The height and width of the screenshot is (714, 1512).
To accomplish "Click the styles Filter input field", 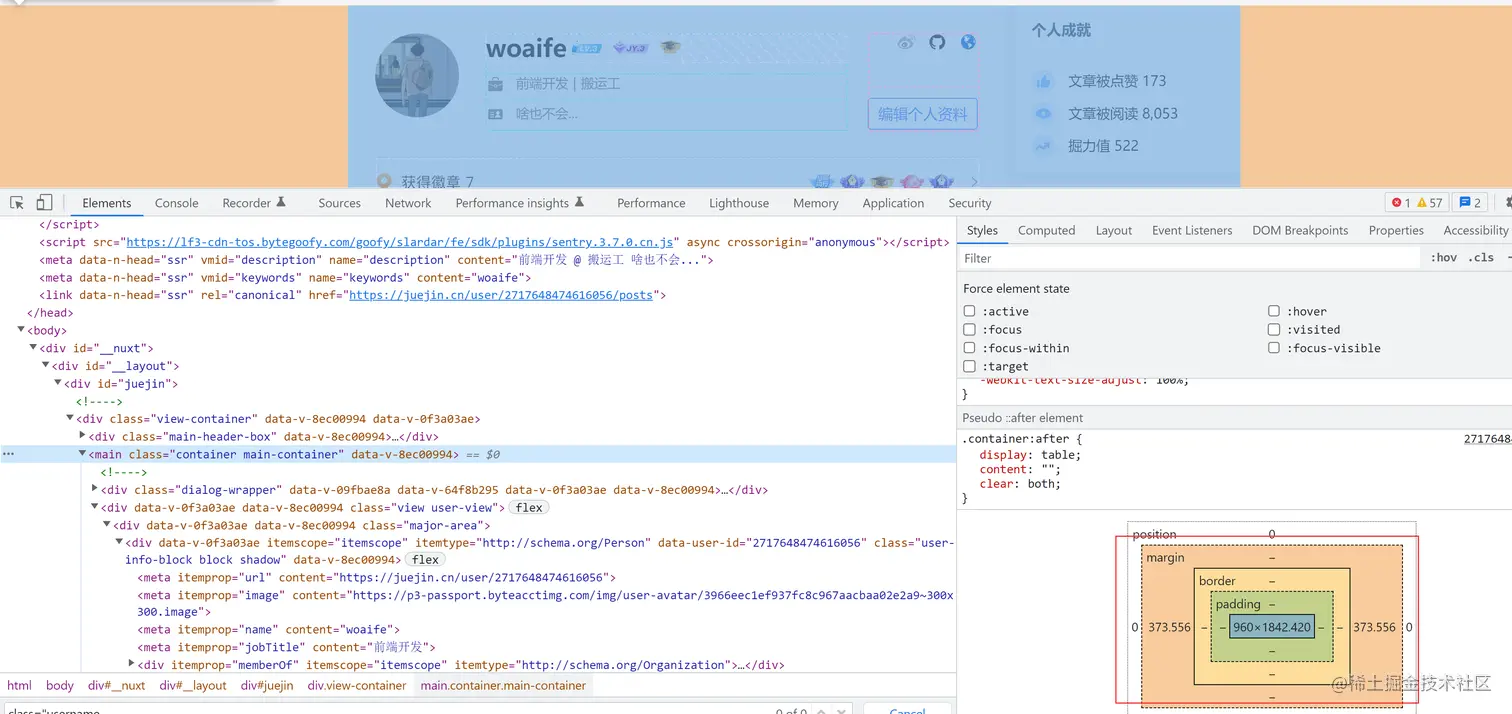I will [1190, 258].
